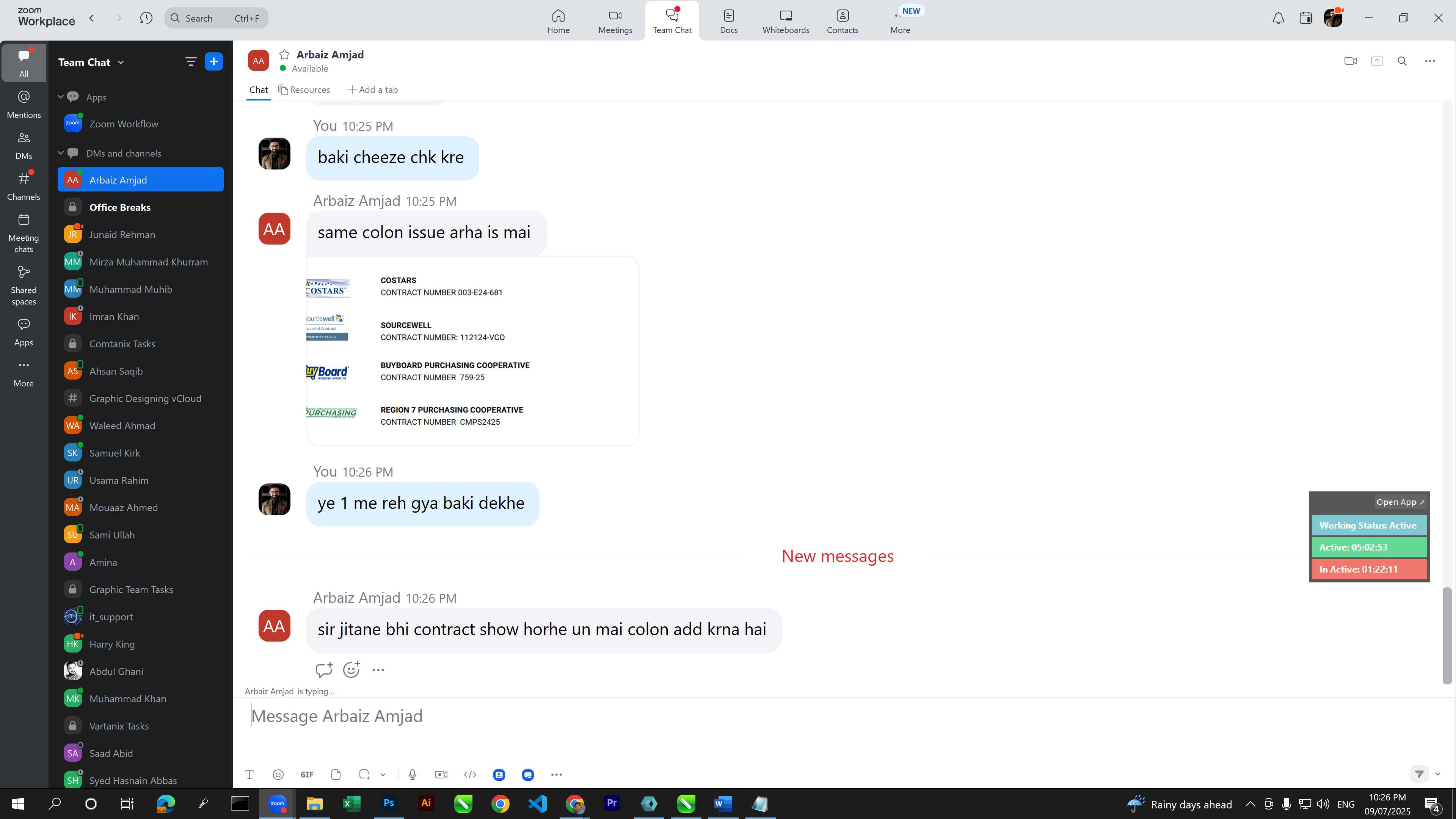Open the profile avatar menu
The image size is (1456, 819).
[1334, 17]
